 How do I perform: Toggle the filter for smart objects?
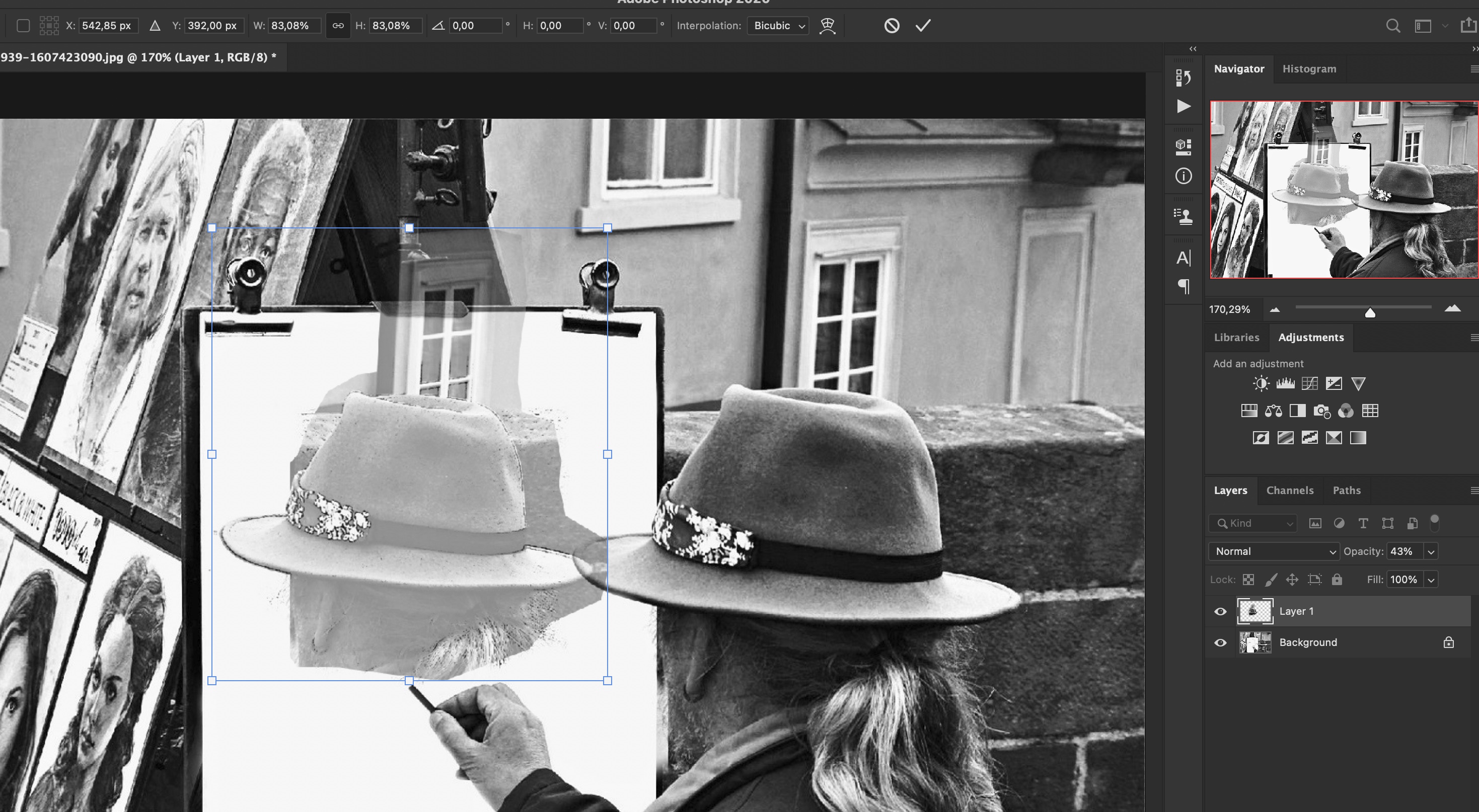tap(1413, 523)
